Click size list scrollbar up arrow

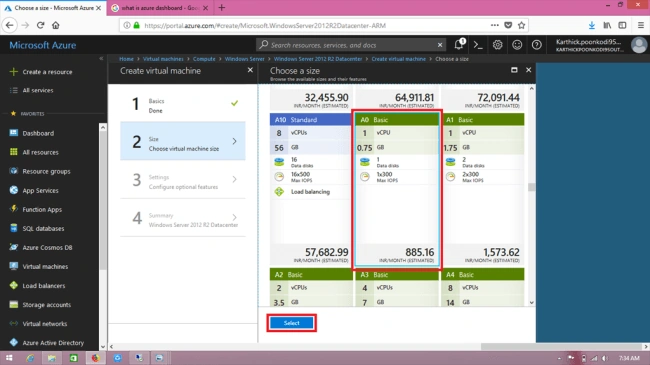click(x=531, y=88)
